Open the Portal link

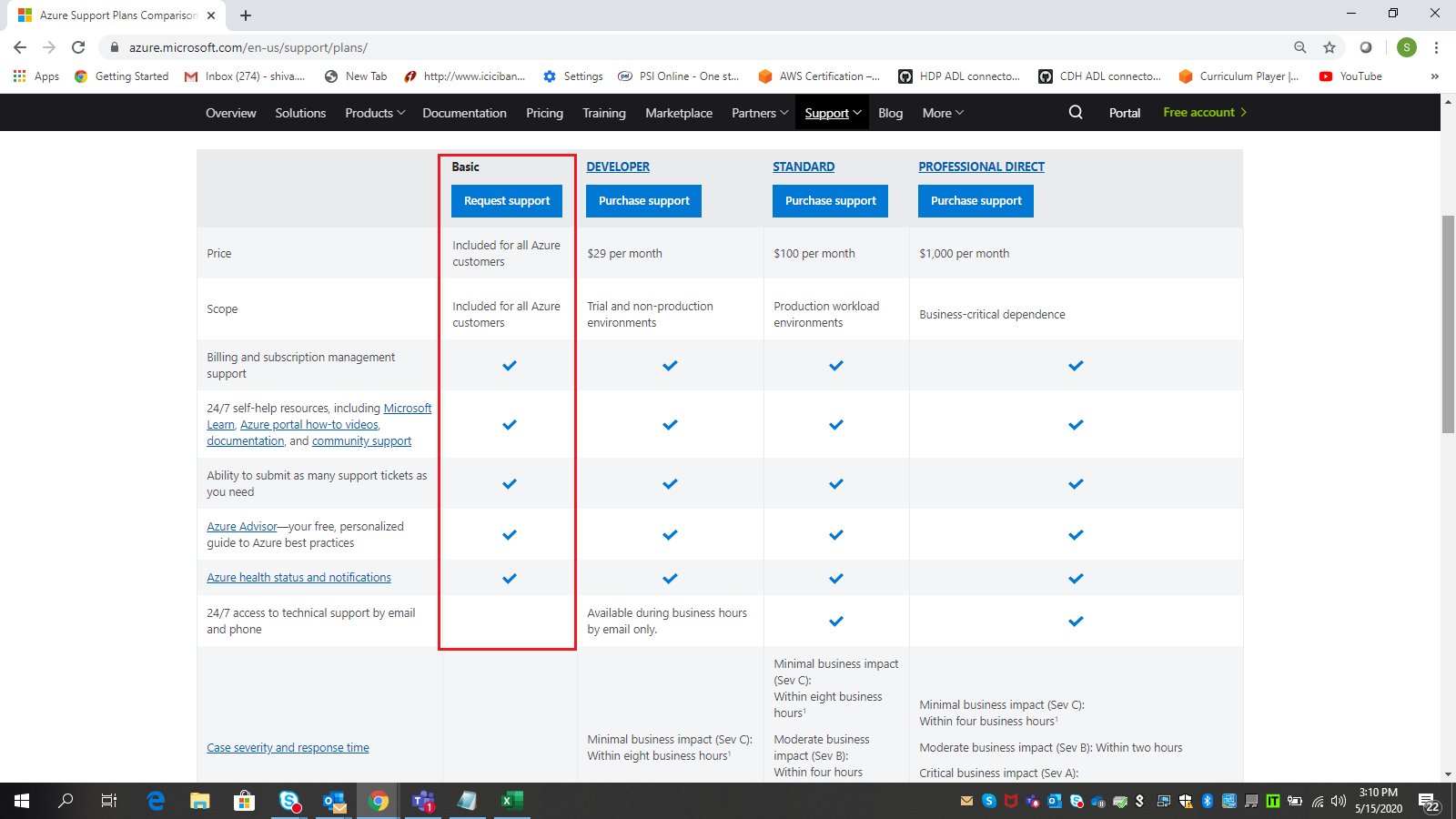click(1125, 113)
